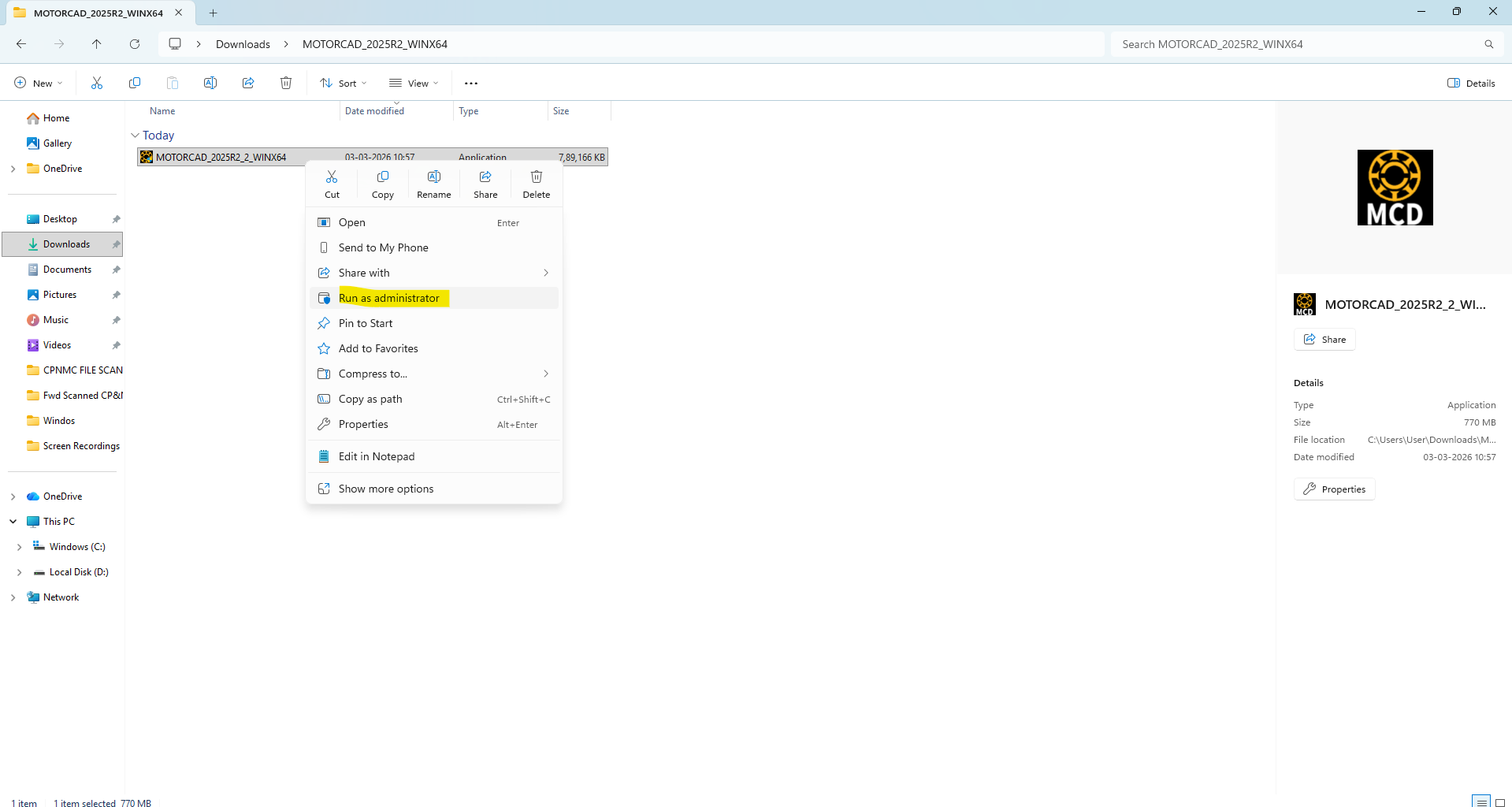Click the Rename icon in context menu
This screenshot has height=807, width=1512.
[x=433, y=184]
